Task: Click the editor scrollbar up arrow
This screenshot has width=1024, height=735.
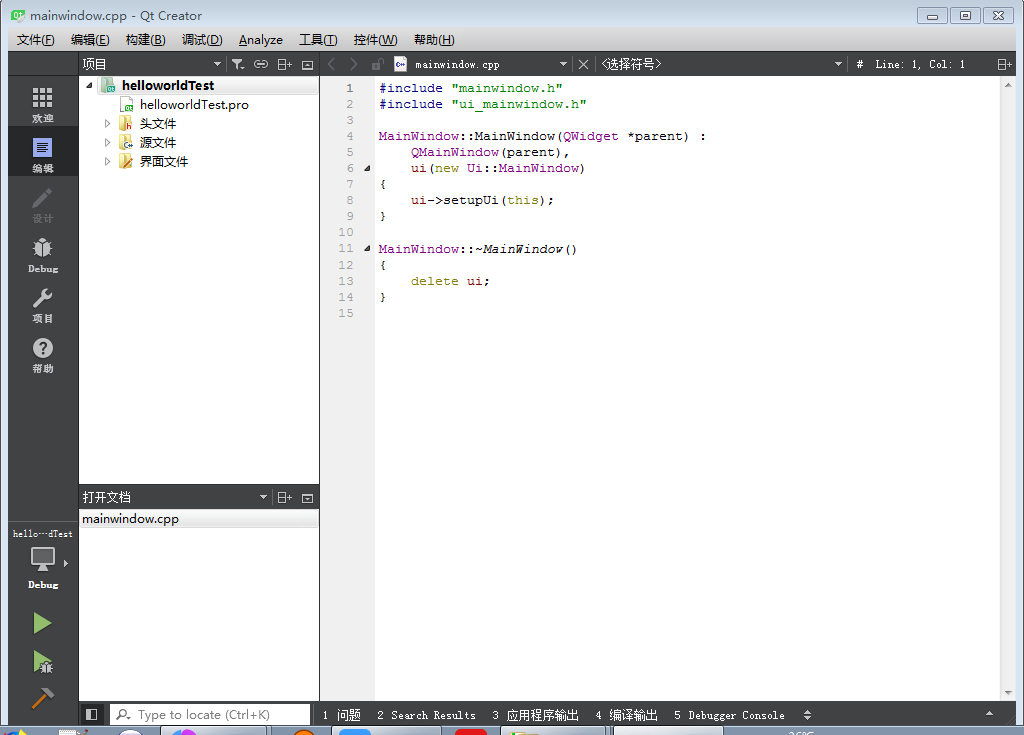Action: click(1008, 86)
